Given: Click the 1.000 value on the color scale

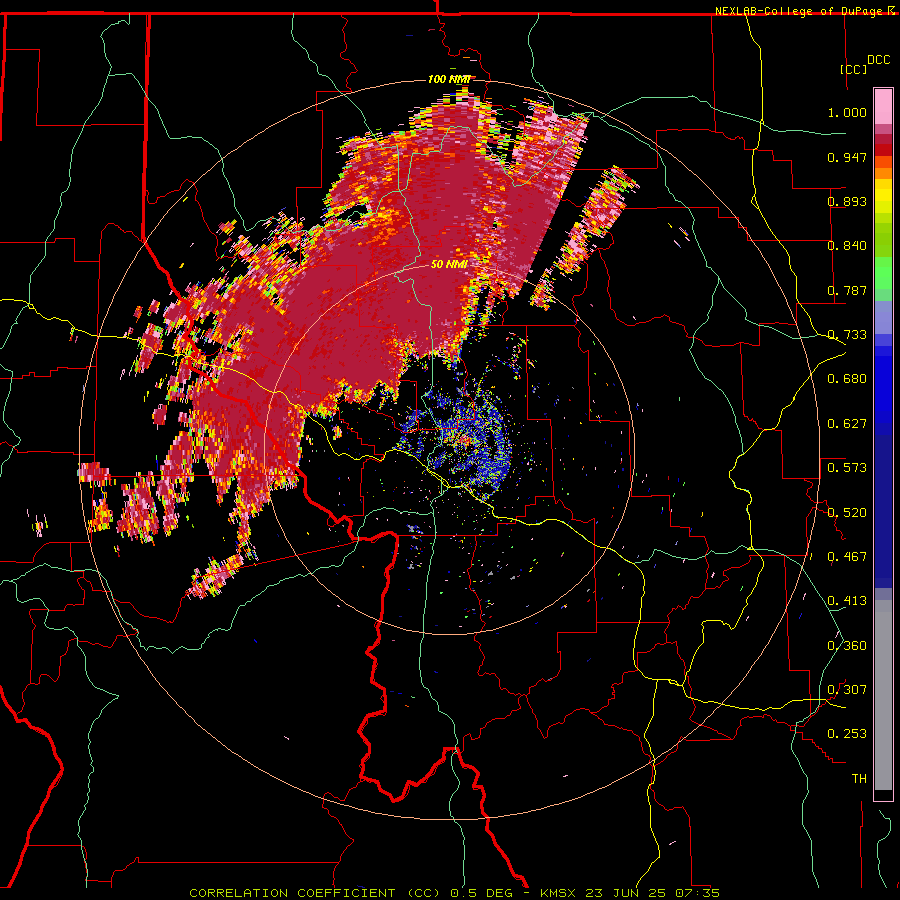Looking at the screenshot, I should [x=847, y=112].
